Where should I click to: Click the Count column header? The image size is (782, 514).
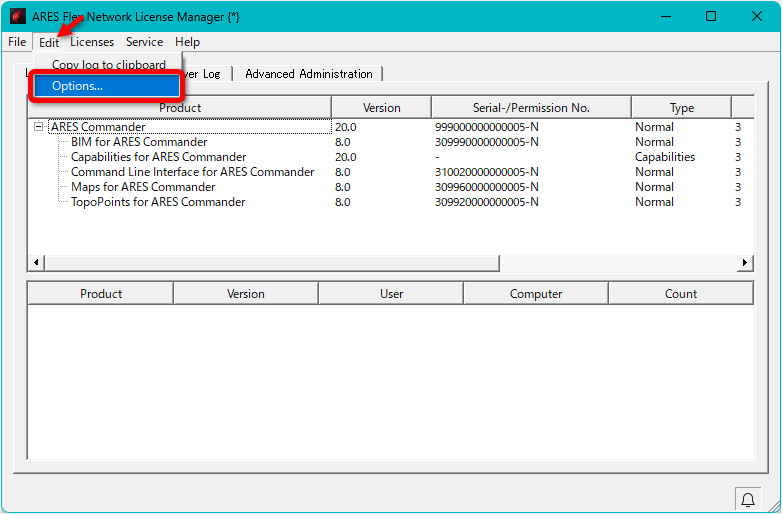point(681,294)
